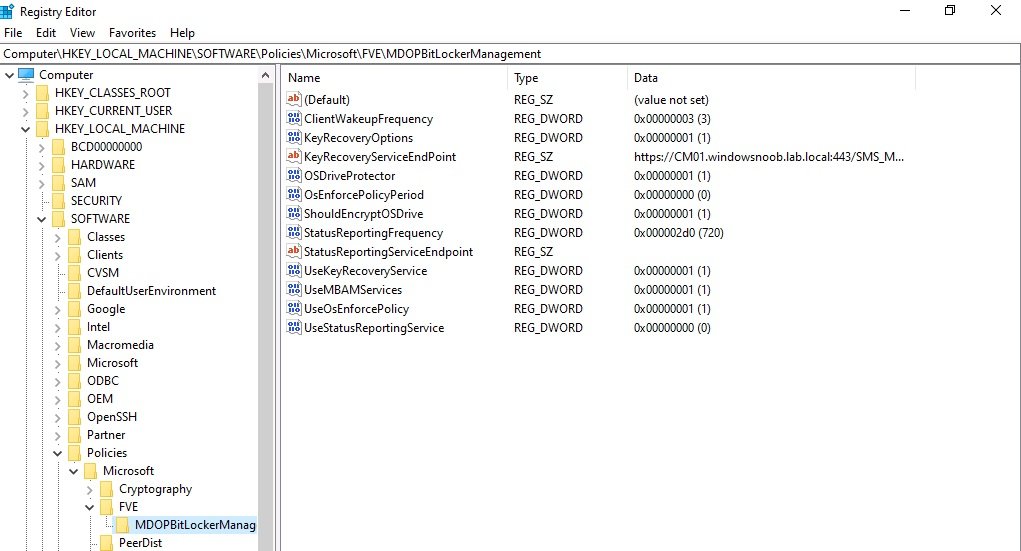Viewport: 1021px width, 551px height.
Task: Click the StatusReportingFrequency DWORD value icon
Action: 294,233
